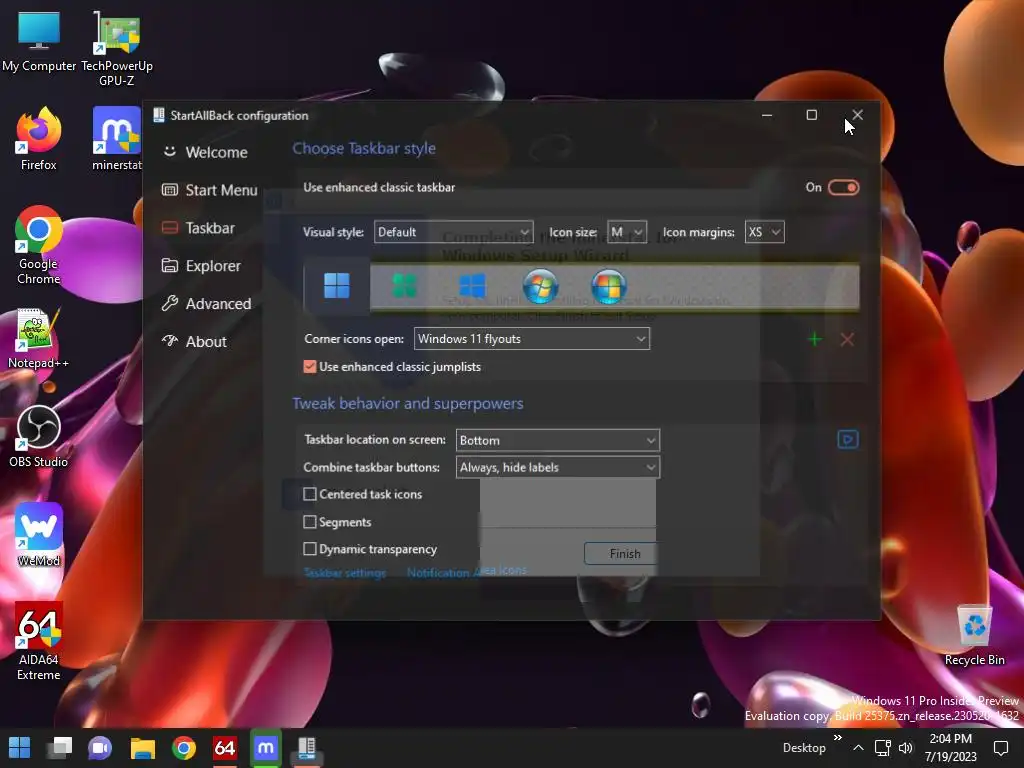Open File Explorer from the taskbar
1024x768 pixels.
(142, 748)
